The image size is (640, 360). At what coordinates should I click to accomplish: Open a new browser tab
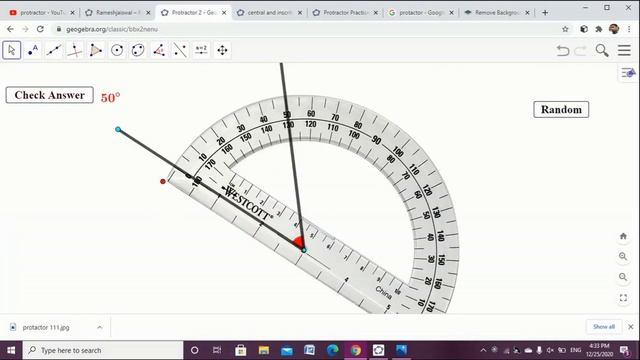[545, 13]
